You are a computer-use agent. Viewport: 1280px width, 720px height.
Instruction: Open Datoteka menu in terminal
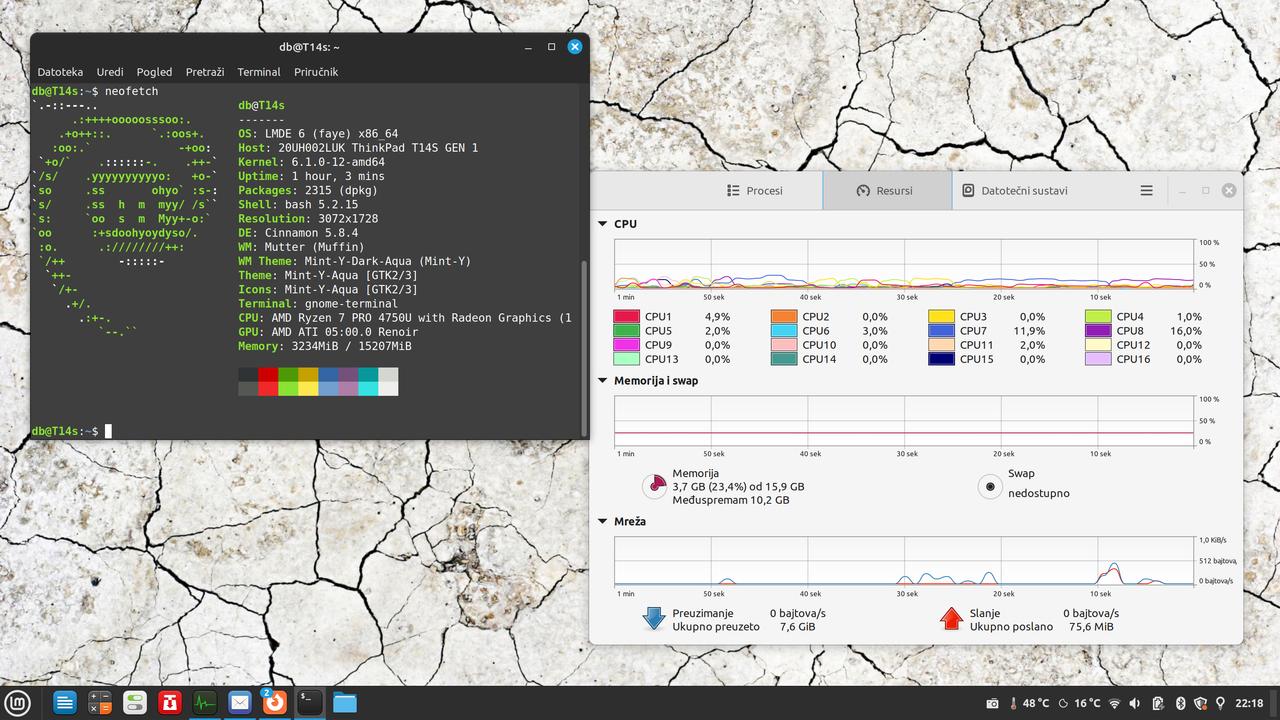60,72
